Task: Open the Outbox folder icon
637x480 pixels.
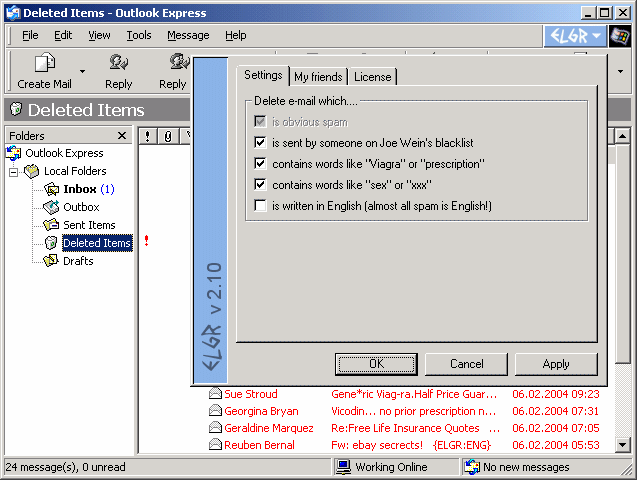Action: (51, 207)
